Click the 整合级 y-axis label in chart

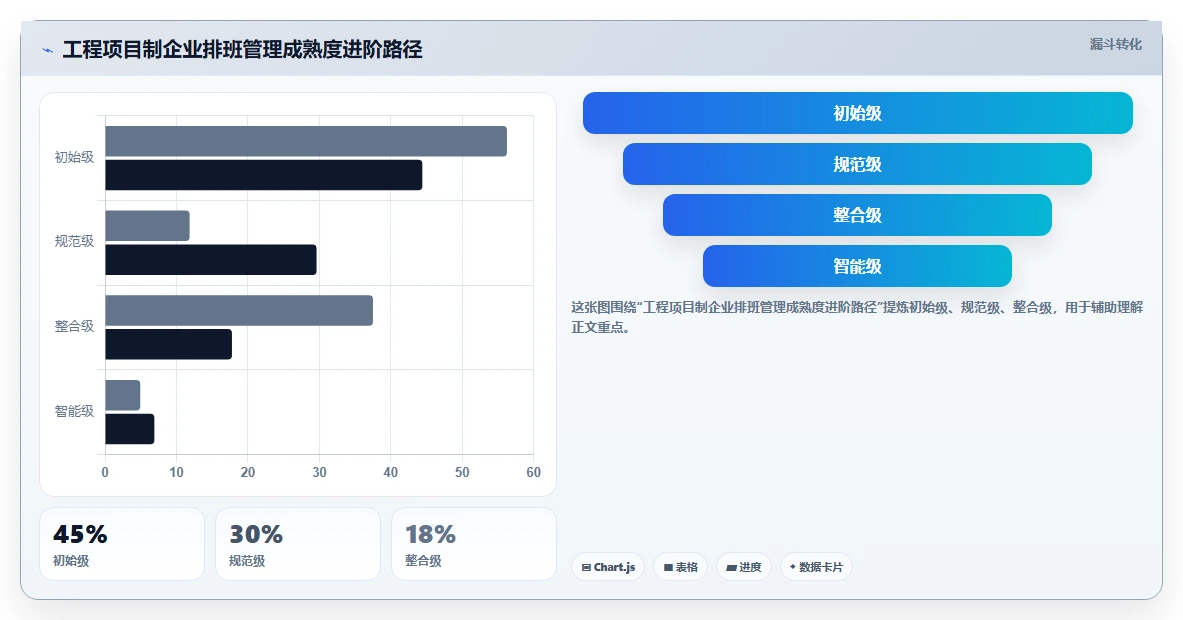[74, 327]
